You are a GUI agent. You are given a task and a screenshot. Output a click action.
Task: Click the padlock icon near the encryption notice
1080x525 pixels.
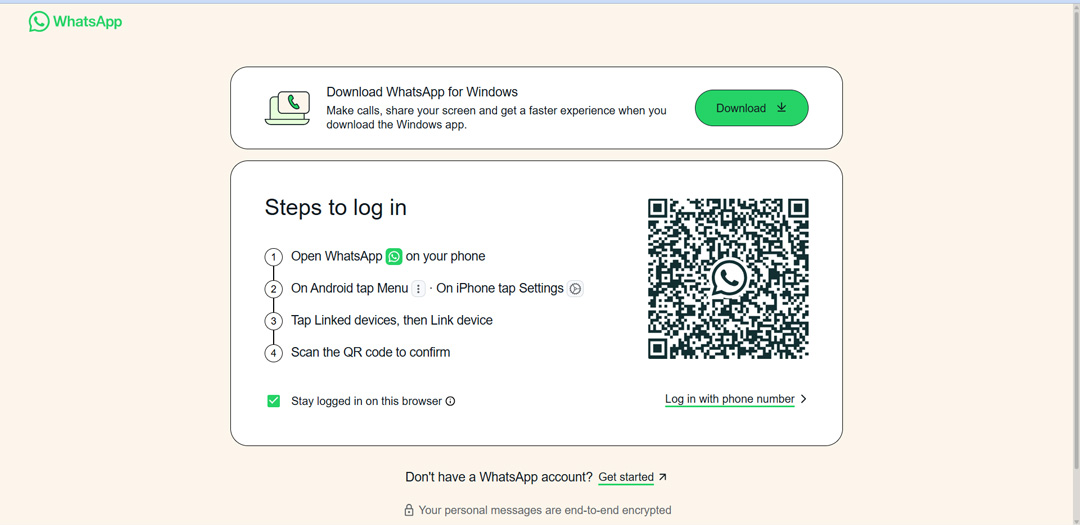pos(408,510)
